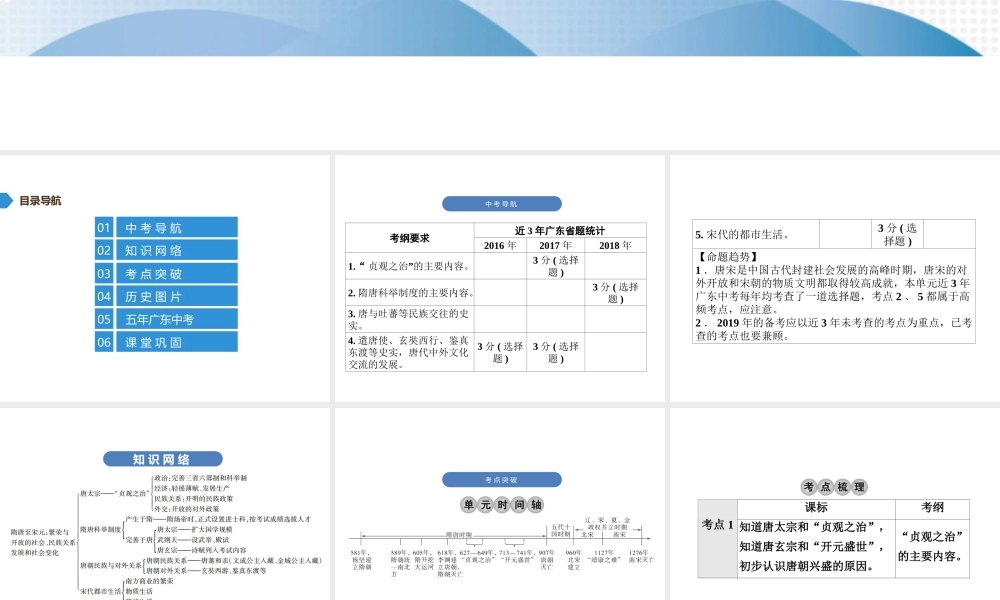Select the 课标 column header

click(x=816, y=508)
